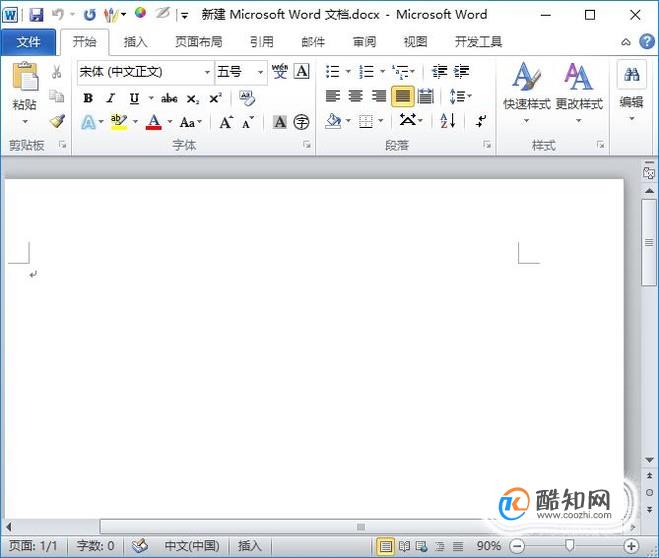Open Customize Quick Access Toolbar dropdown
Viewport: 659px width, 558px height.
point(185,16)
